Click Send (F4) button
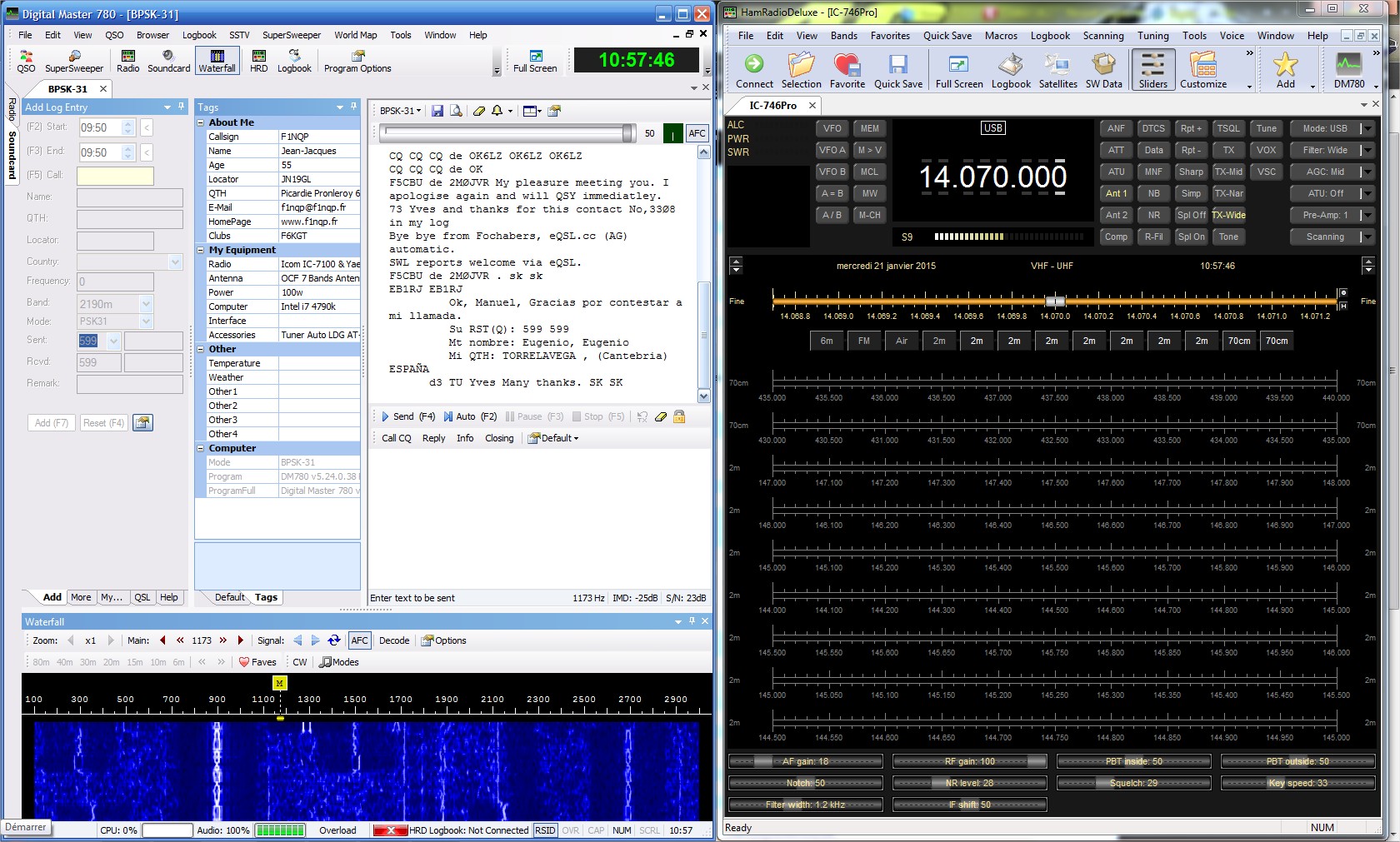Screen dimensions: 1400x842 tap(407, 416)
